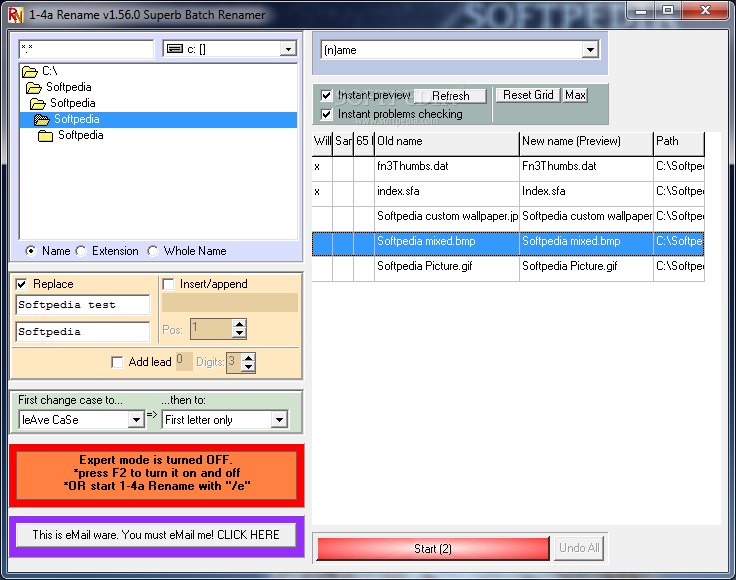
Task: Click the 'Softpedia test' search text field
Action: tap(83, 305)
